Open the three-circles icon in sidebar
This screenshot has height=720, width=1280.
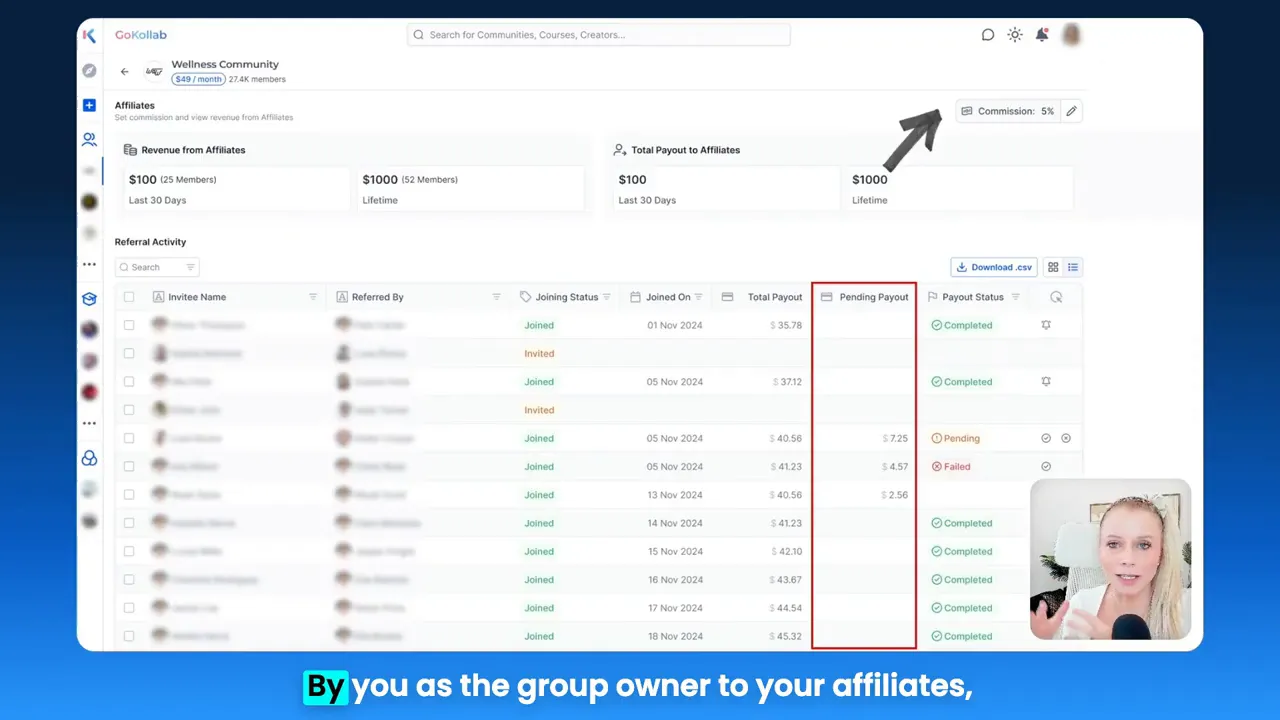tap(89, 458)
